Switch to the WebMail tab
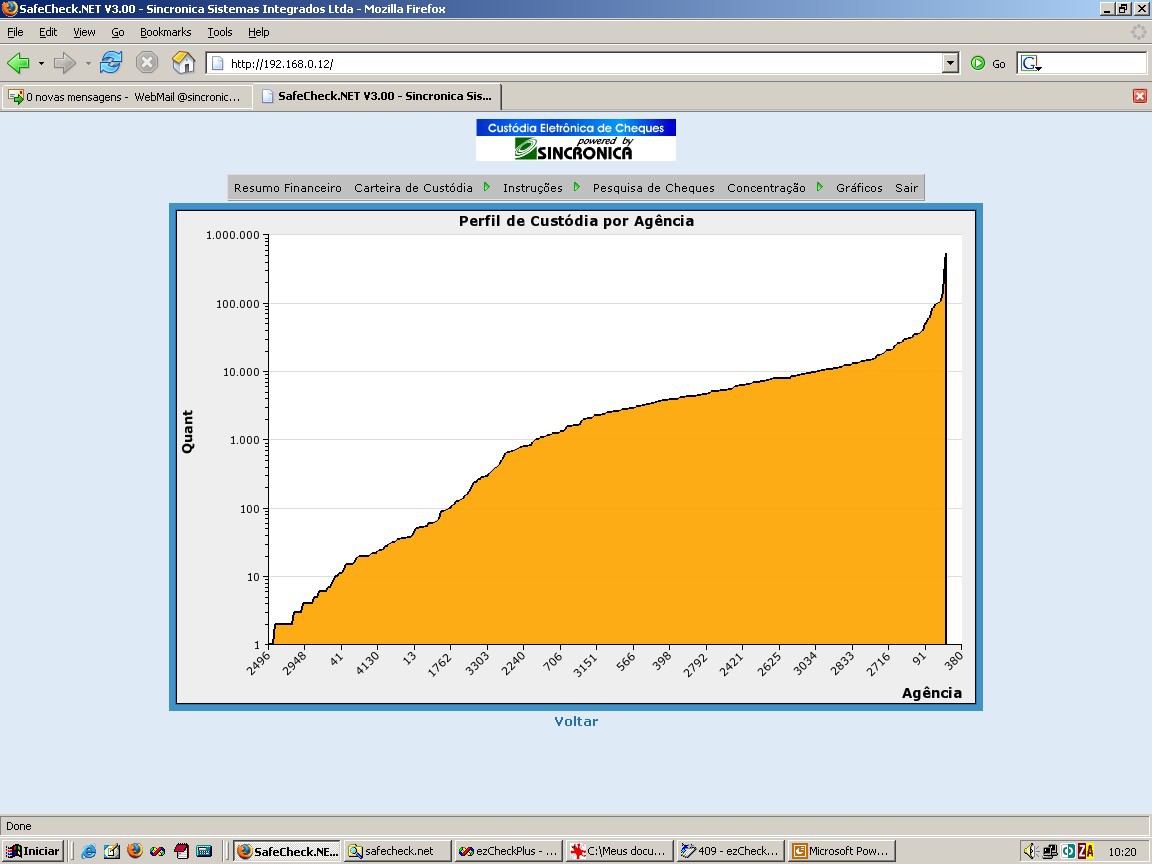Screen dimensions: 1152x864 point(126,96)
